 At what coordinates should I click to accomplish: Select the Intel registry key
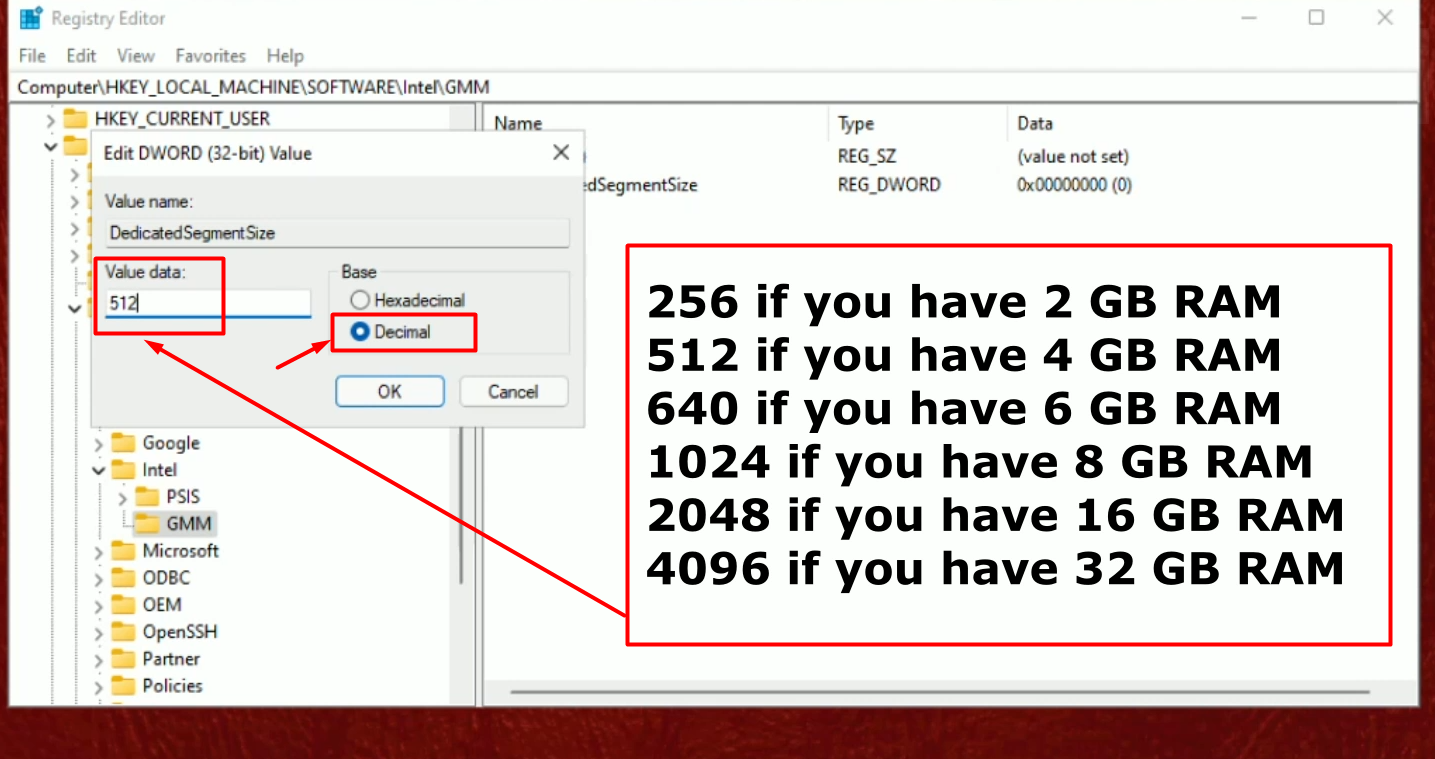160,470
